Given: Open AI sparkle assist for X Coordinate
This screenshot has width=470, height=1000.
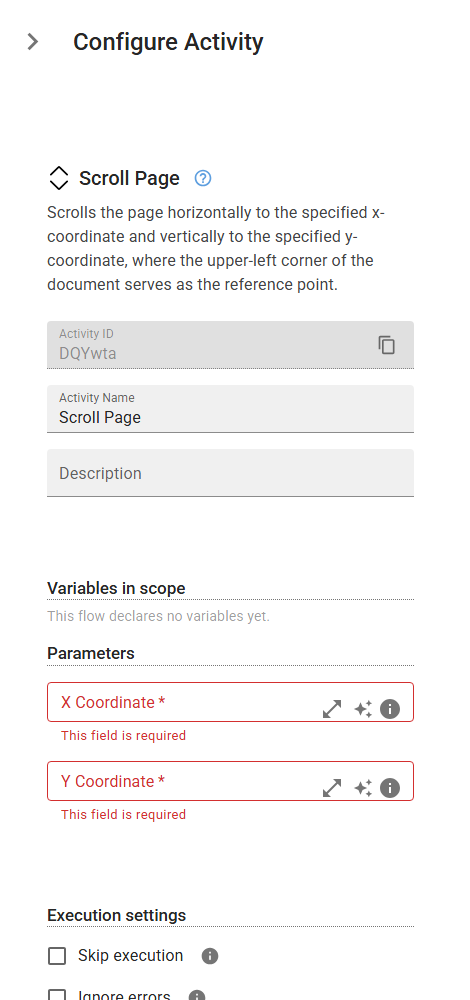Looking at the screenshot, I should coord(364,709).
